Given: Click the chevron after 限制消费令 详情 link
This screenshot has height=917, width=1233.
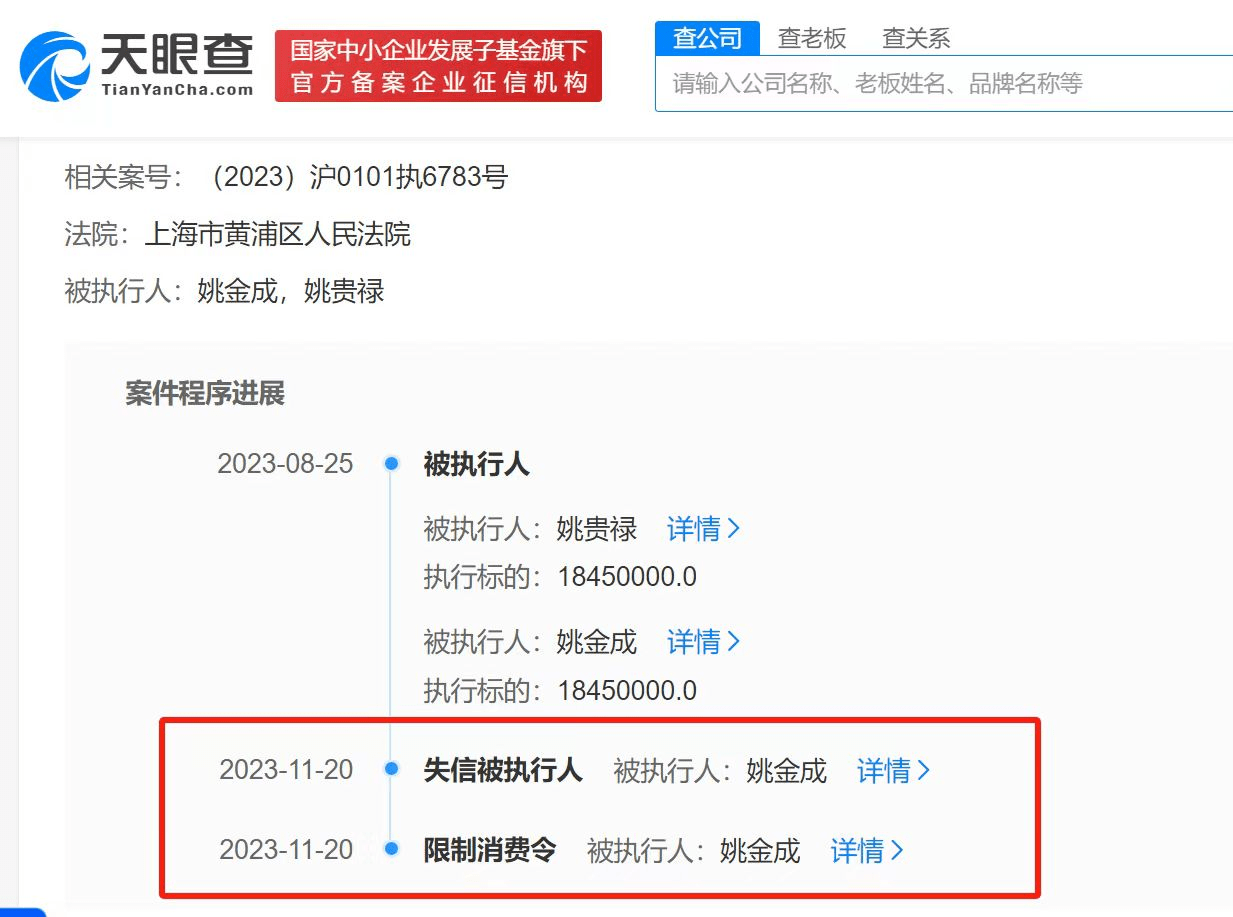Looking at the screenshot, I should point(898,850).
